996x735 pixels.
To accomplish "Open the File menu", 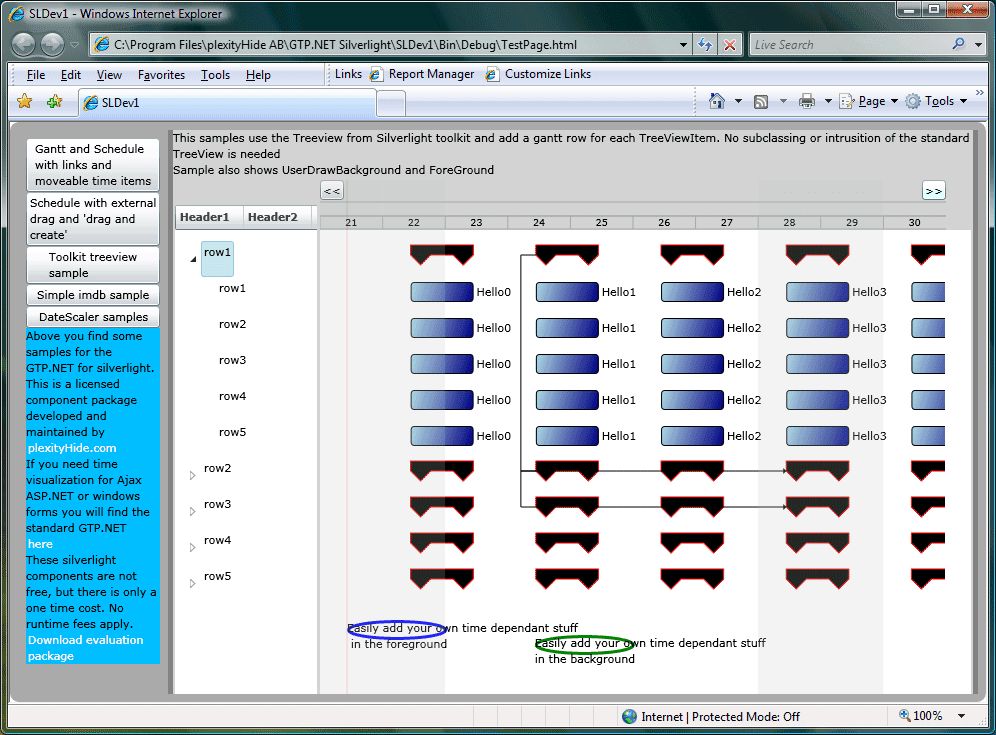I will tap(36, 75).
